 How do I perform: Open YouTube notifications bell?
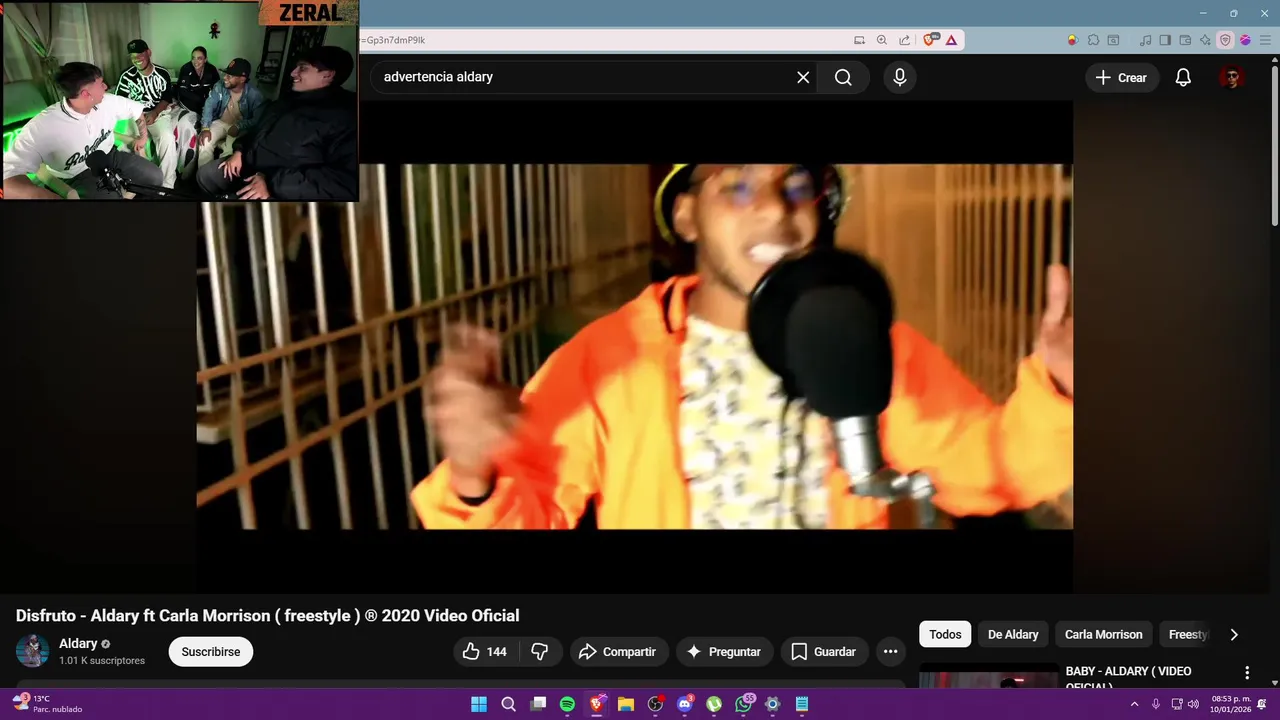[1183, 77]
